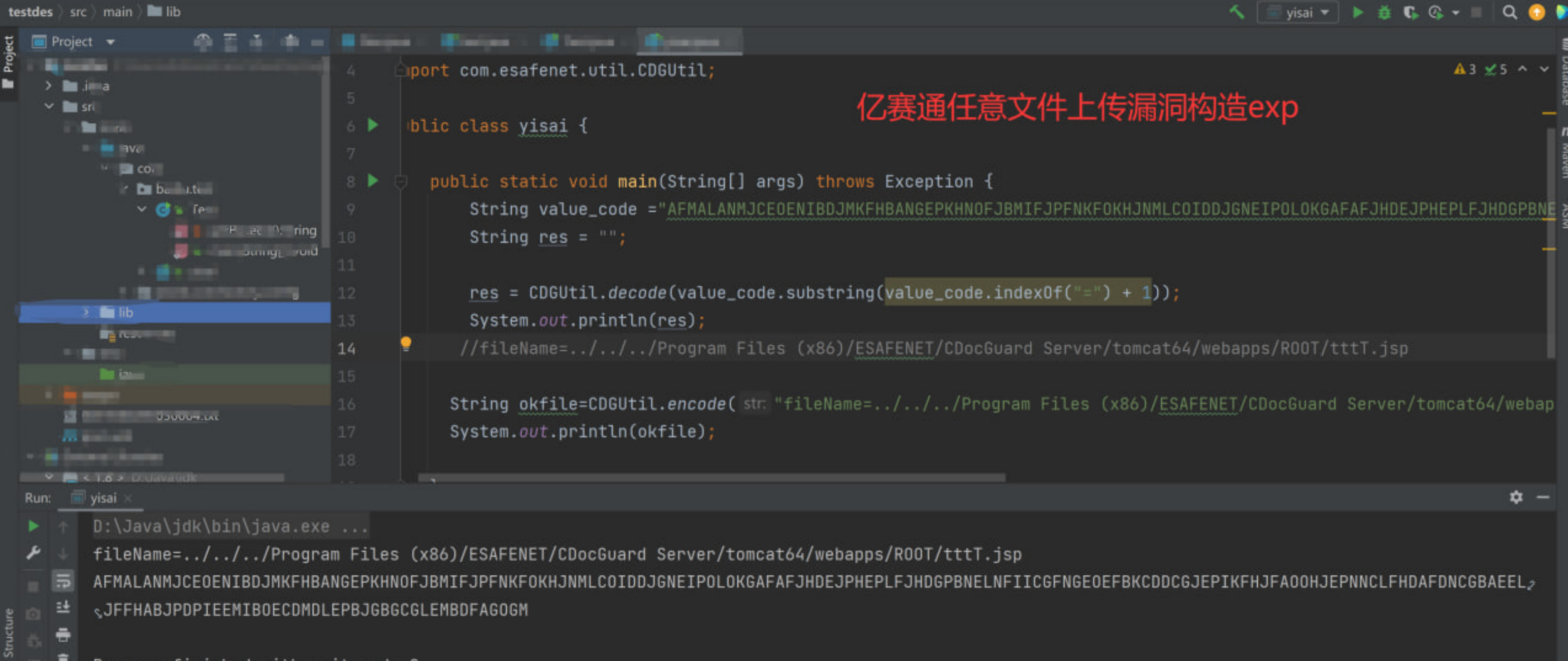Viewport: 1568px width, 661px height.
Task: Click the orange IDE update arrow icon
Action: [1536, 12]
